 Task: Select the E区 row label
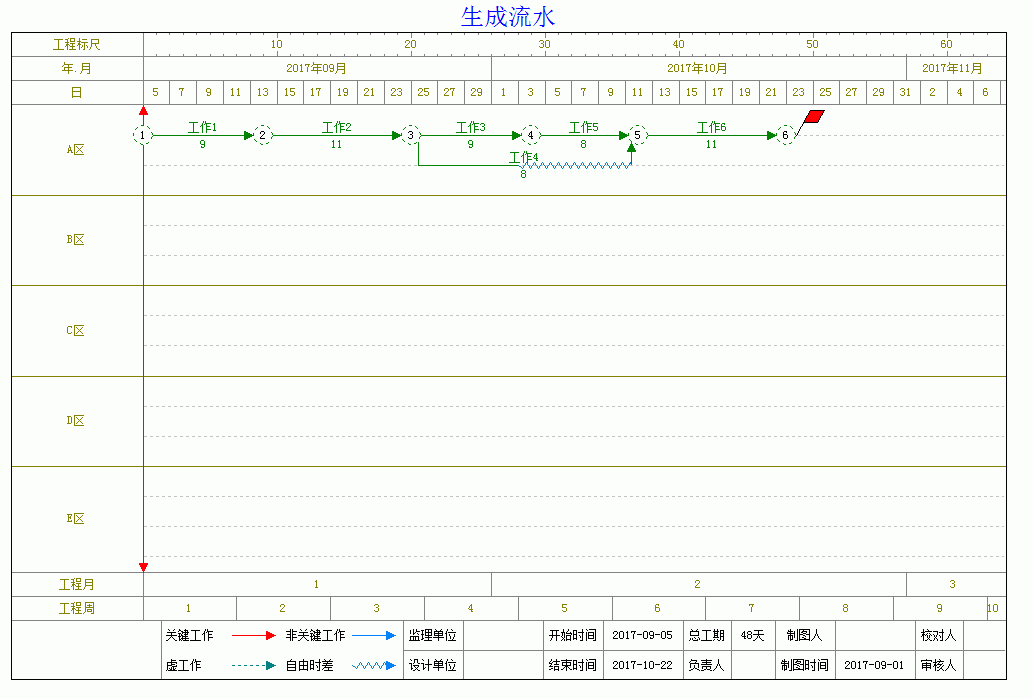[76, 519]
